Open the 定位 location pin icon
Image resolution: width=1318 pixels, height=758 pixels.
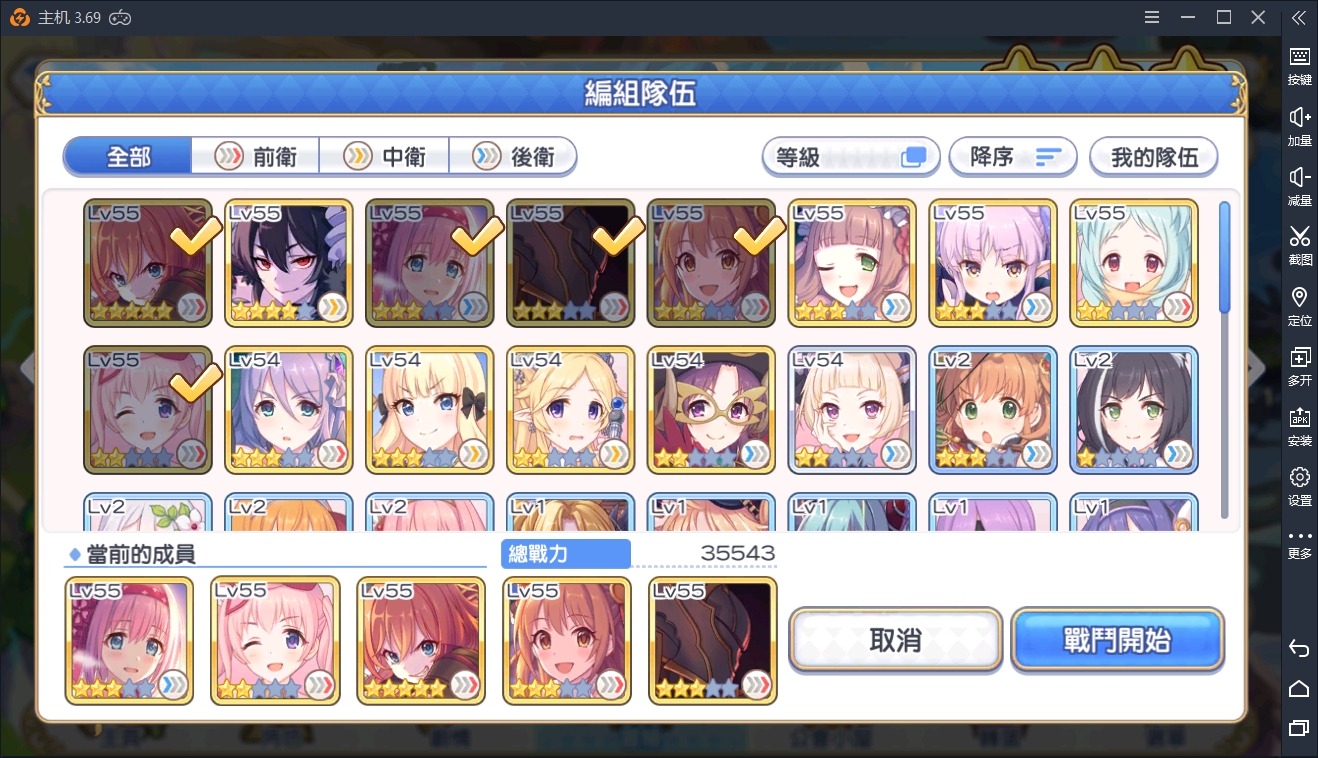(1299, 297)
